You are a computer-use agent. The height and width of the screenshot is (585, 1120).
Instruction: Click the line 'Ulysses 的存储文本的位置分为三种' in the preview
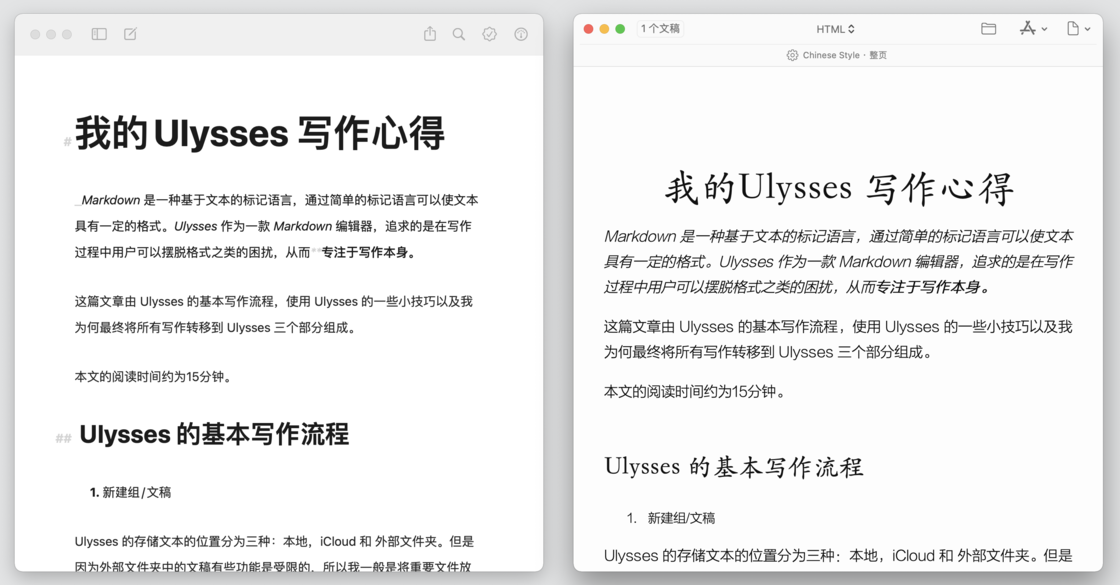coord(839,556)
